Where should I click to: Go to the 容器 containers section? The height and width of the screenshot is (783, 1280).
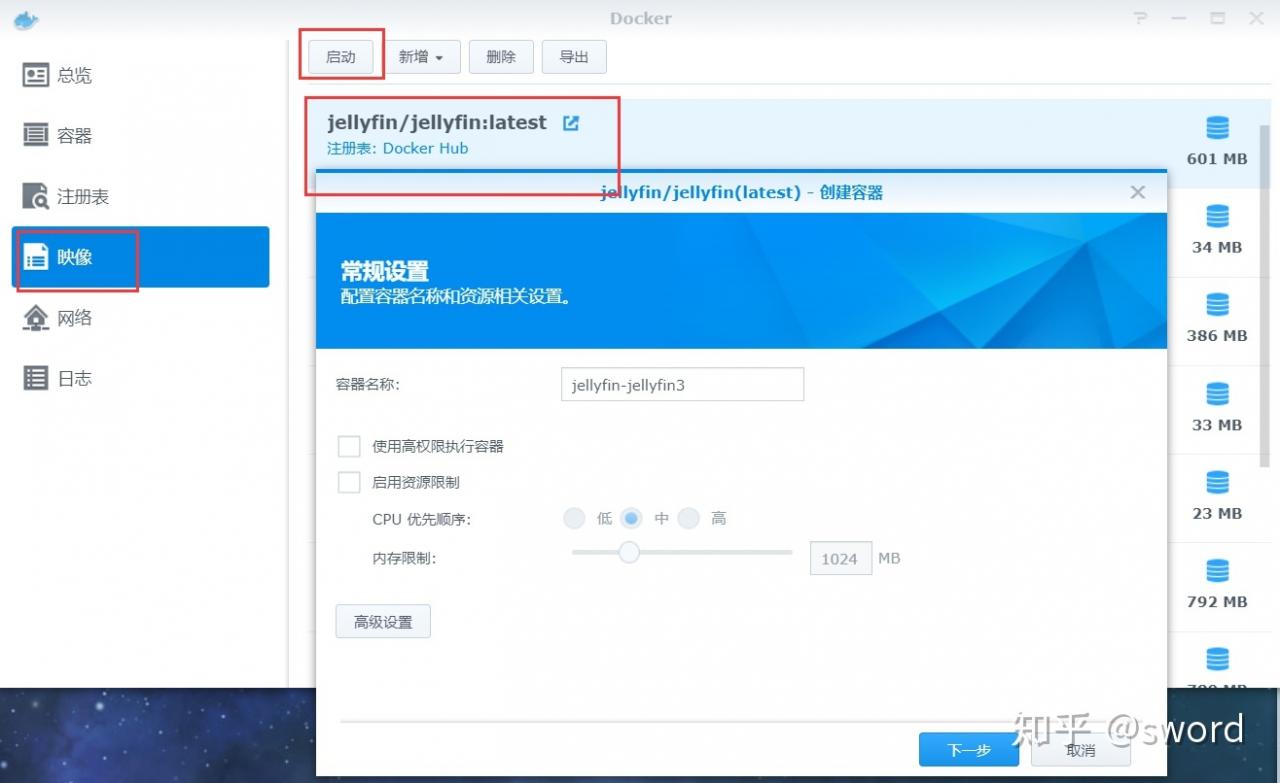coord(140,136)
